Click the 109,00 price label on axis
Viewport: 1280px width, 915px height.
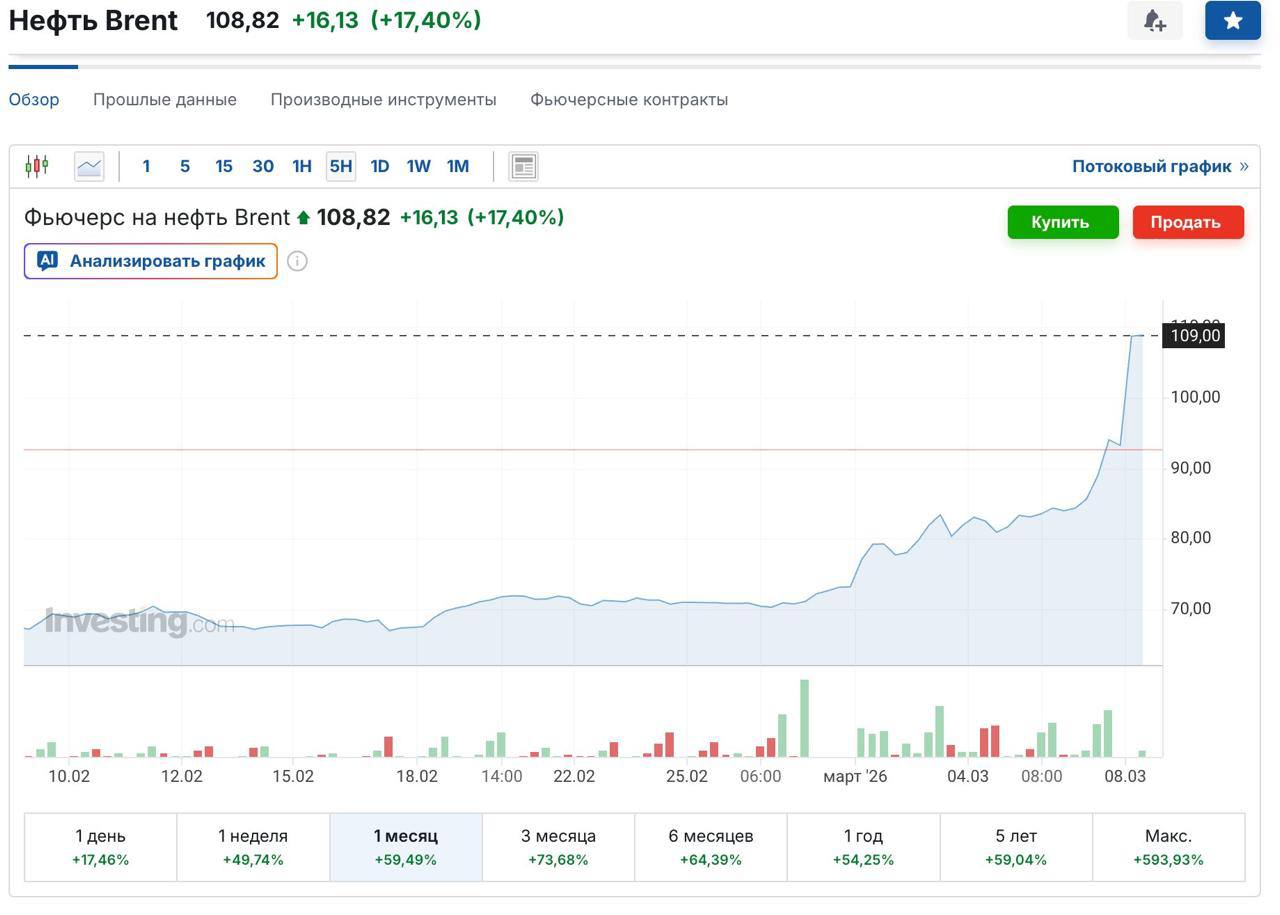pyautogui.click(x=1195, y=336)
